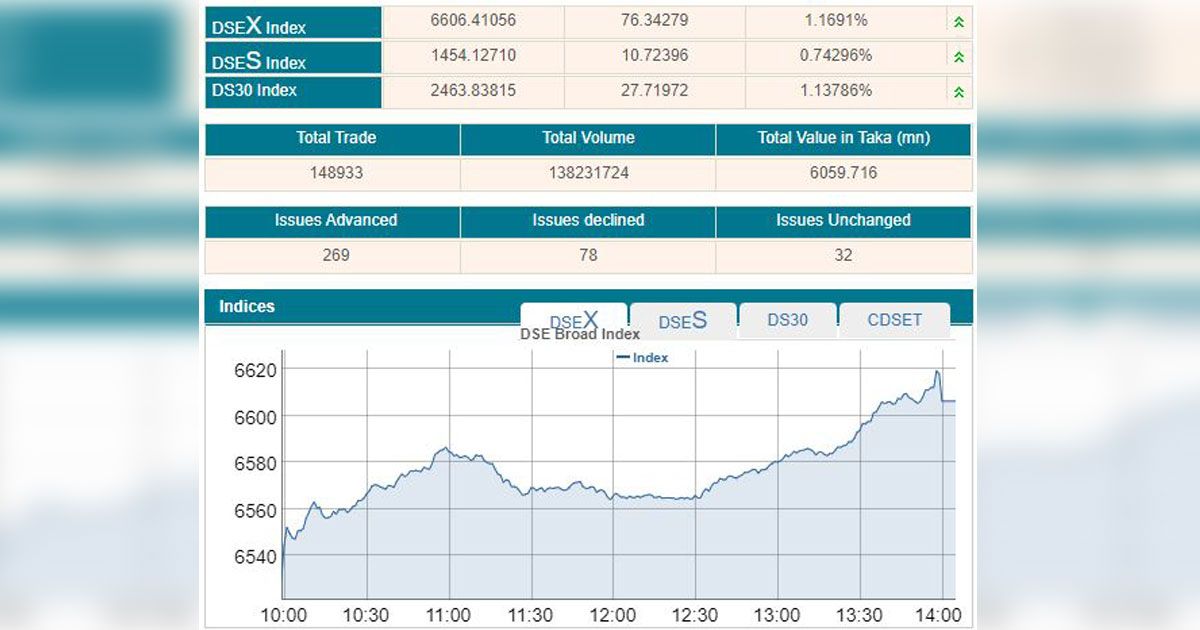
Task: Click the 11:30 x-axis label
Action: [x=529, y=614]
